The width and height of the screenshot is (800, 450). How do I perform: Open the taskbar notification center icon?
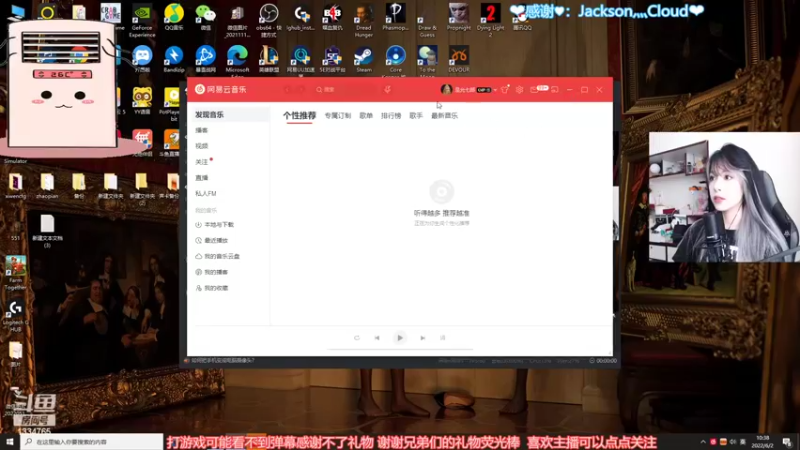[x=787, y=442]
